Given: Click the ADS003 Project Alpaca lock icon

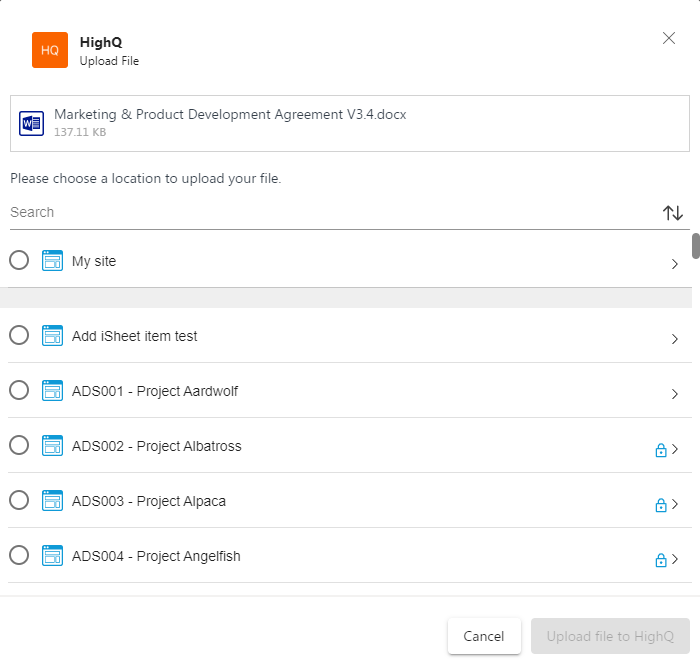Looking at the screenshot, I should 660,505.
